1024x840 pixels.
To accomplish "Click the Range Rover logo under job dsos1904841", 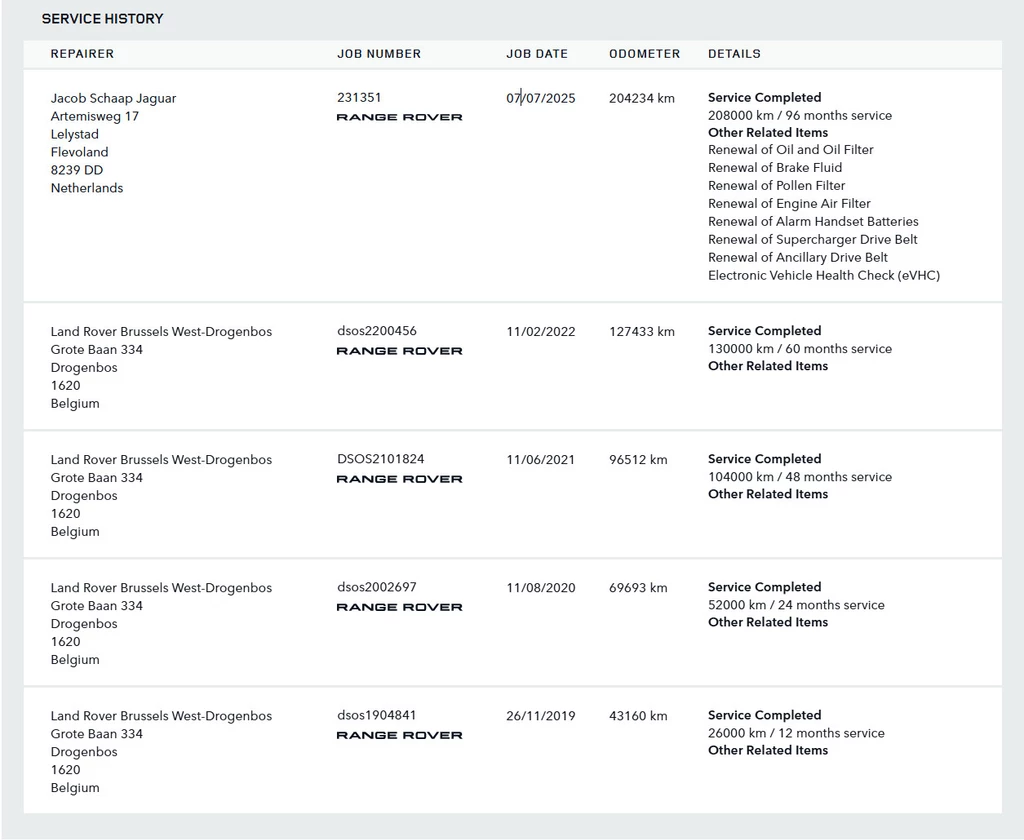I will 399,735.
